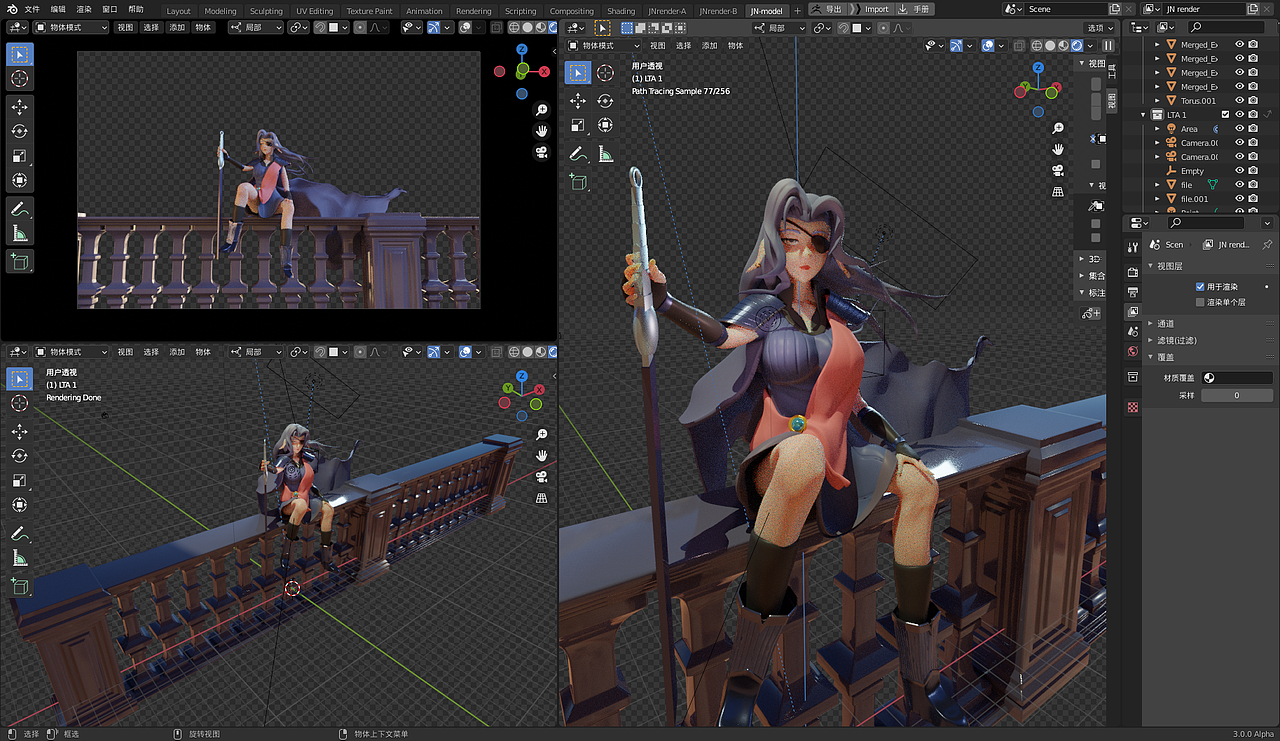Hide the Area light in the viewport

pos(1240,129)
